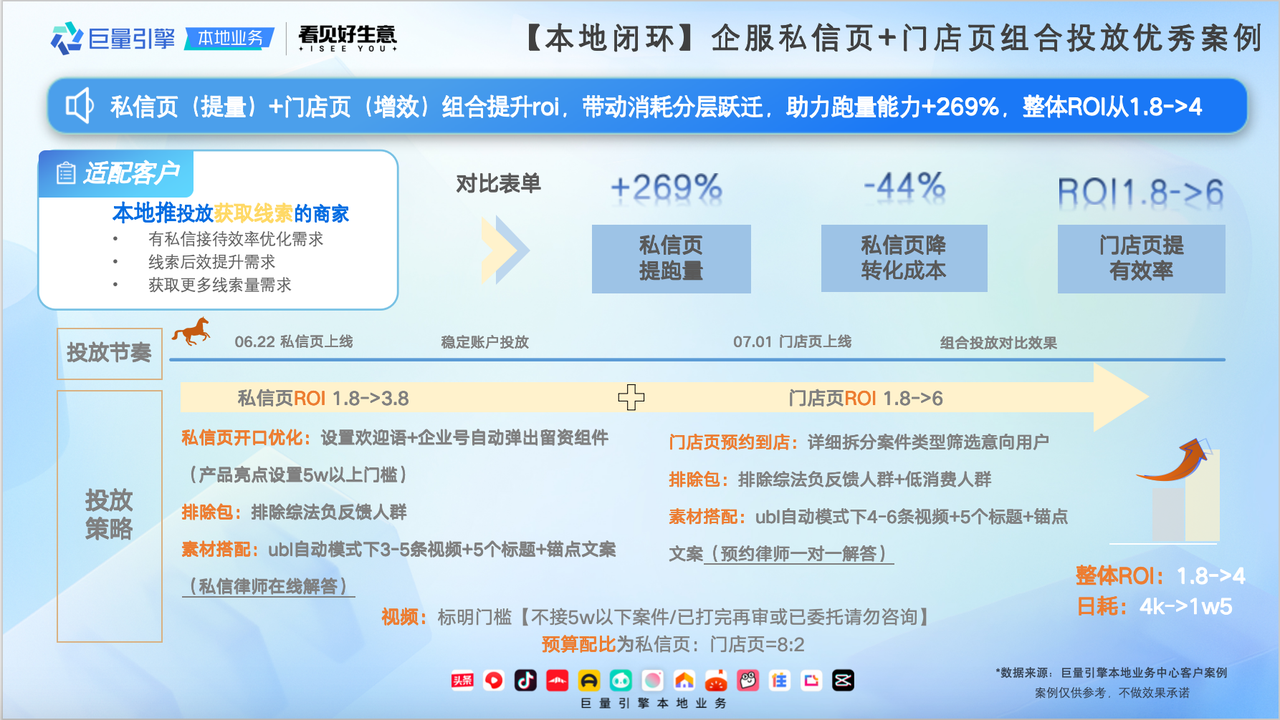Screen dimensions: 1280x720
Task: Click the orange house app icon
Action: pos(684,680)
